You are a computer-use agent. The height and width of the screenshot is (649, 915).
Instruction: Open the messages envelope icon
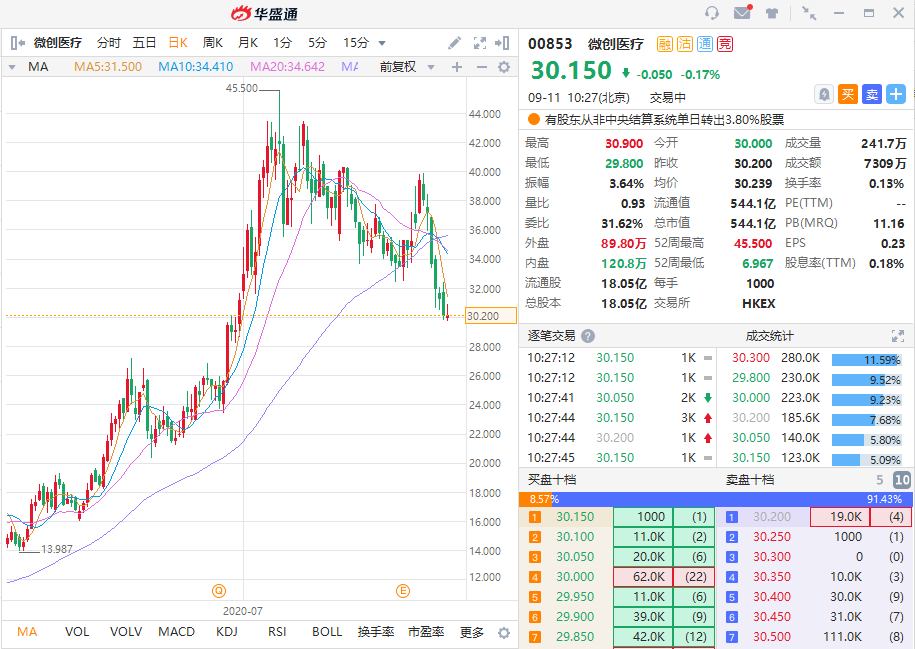742,12
